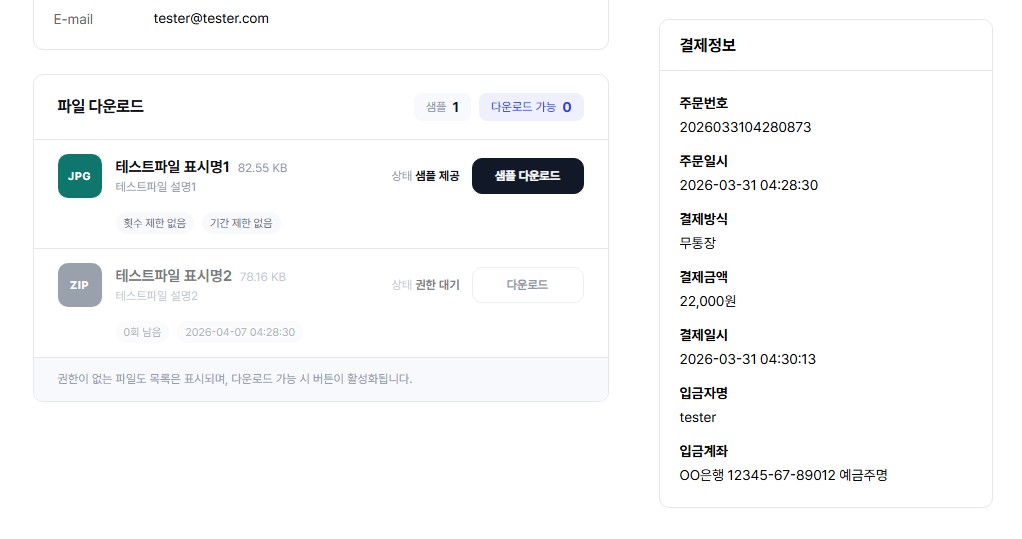Select the 다운로드 가능 0 badge
The height and width of the screenshot is (539, 1022).
pyautogui.click(x=531, y=107)
